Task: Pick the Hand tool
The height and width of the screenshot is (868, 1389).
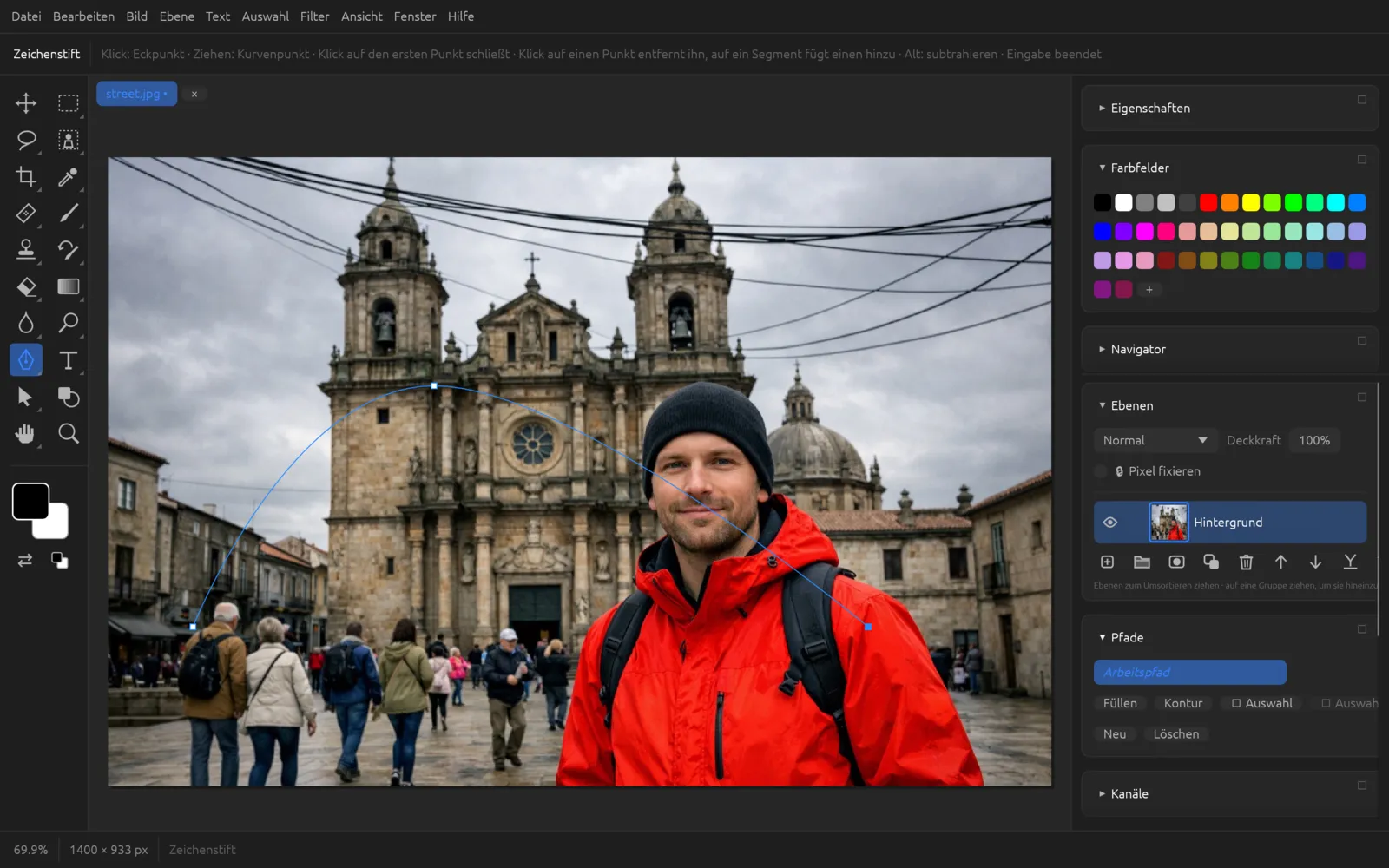Action: pos(26,433)
